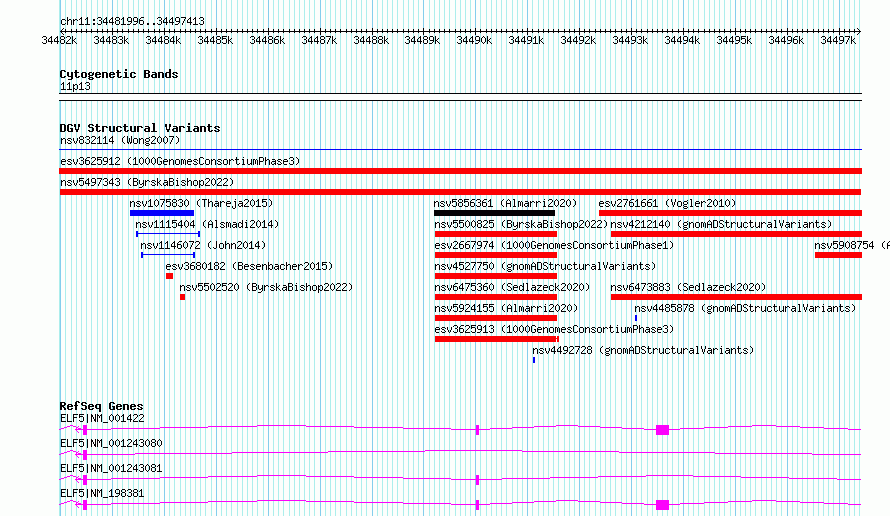Select esv2667974 (1000GenomesConsortiumPhase1) label
The image size is (890, 516).
coord(554,245)
